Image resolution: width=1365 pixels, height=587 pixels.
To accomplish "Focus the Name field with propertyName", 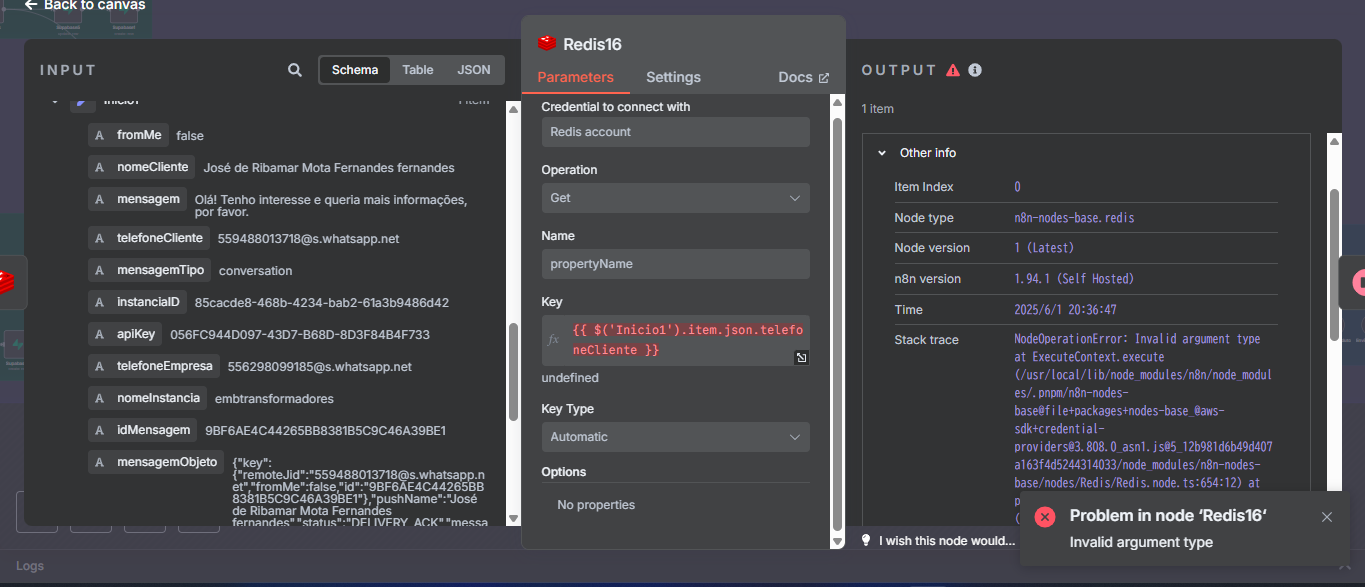I will pyautogui.click(x=676, y=264).
